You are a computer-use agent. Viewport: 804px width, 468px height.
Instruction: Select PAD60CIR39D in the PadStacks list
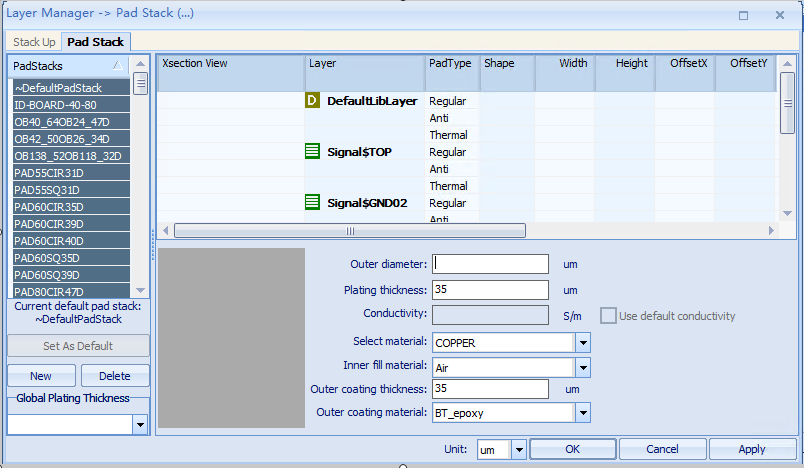[x=71, y=224]
